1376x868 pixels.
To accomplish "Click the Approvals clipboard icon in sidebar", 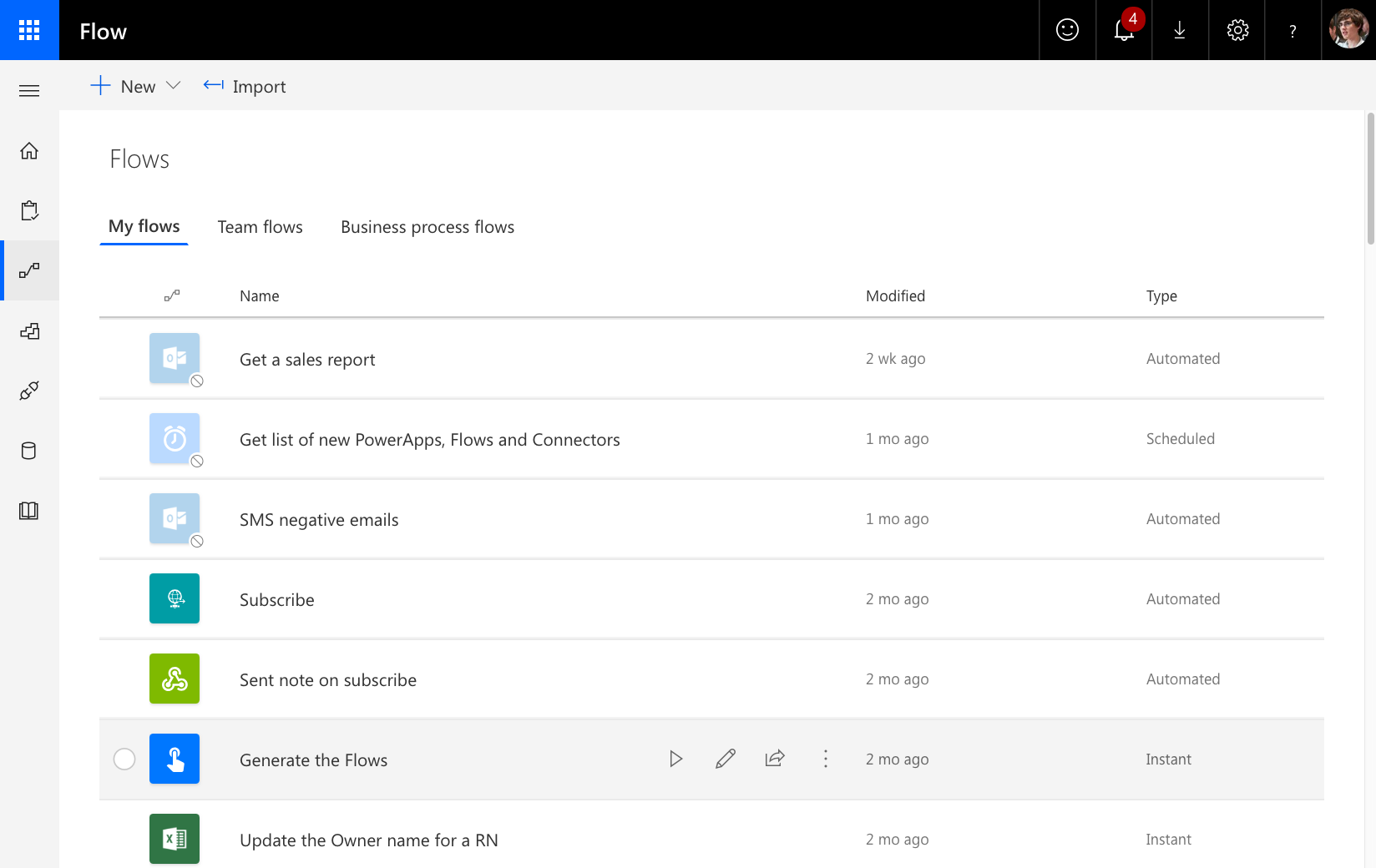I will 29,210.
